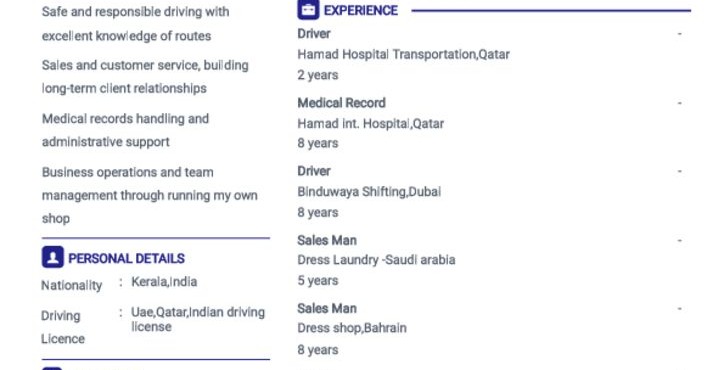This screenshot has height=370, width=724.
Task: Click the briefcase icon beside Experience
Action: (308, 10)
